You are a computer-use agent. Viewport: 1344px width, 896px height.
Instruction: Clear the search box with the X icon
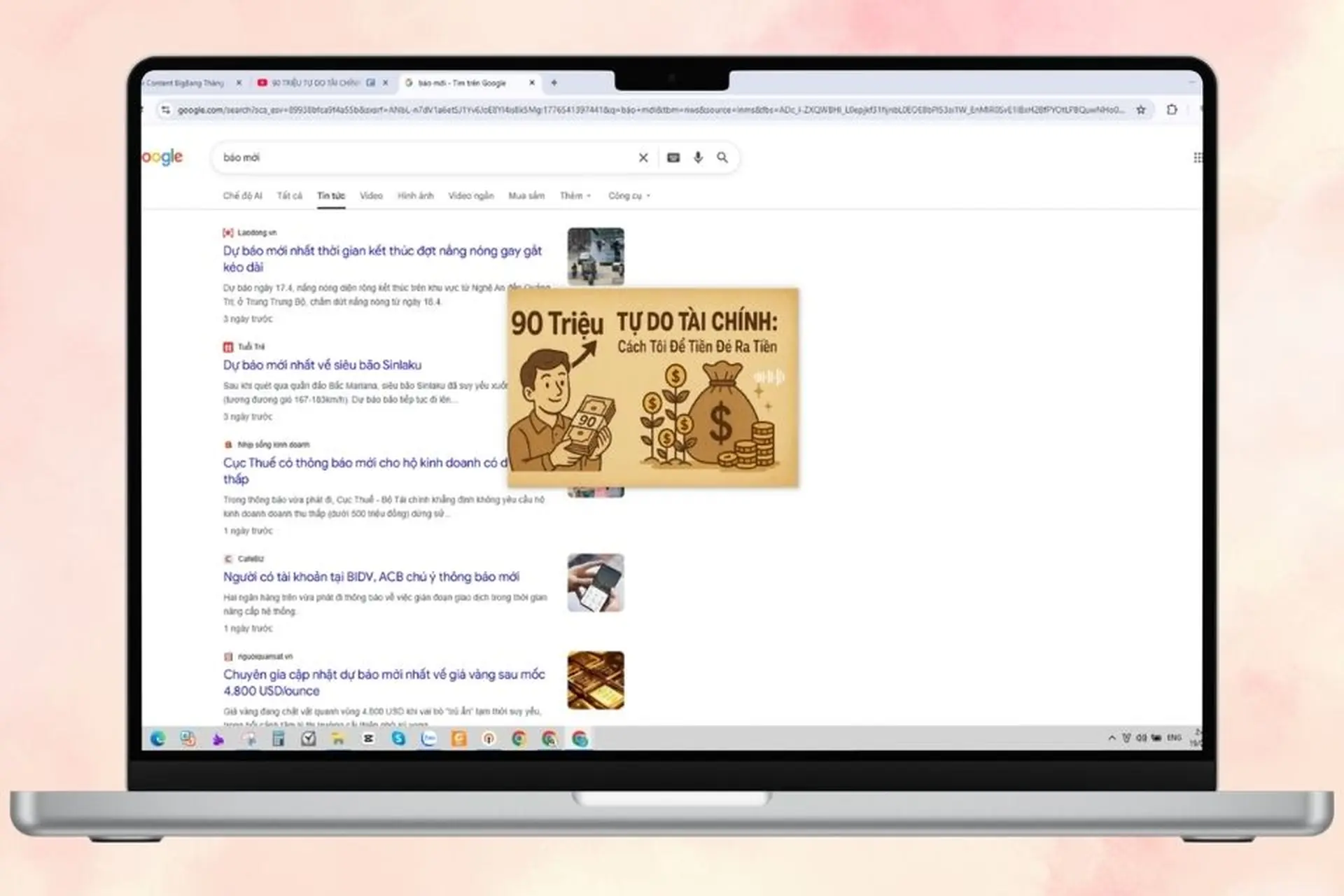pyautogui.click(x=643, y=157)
